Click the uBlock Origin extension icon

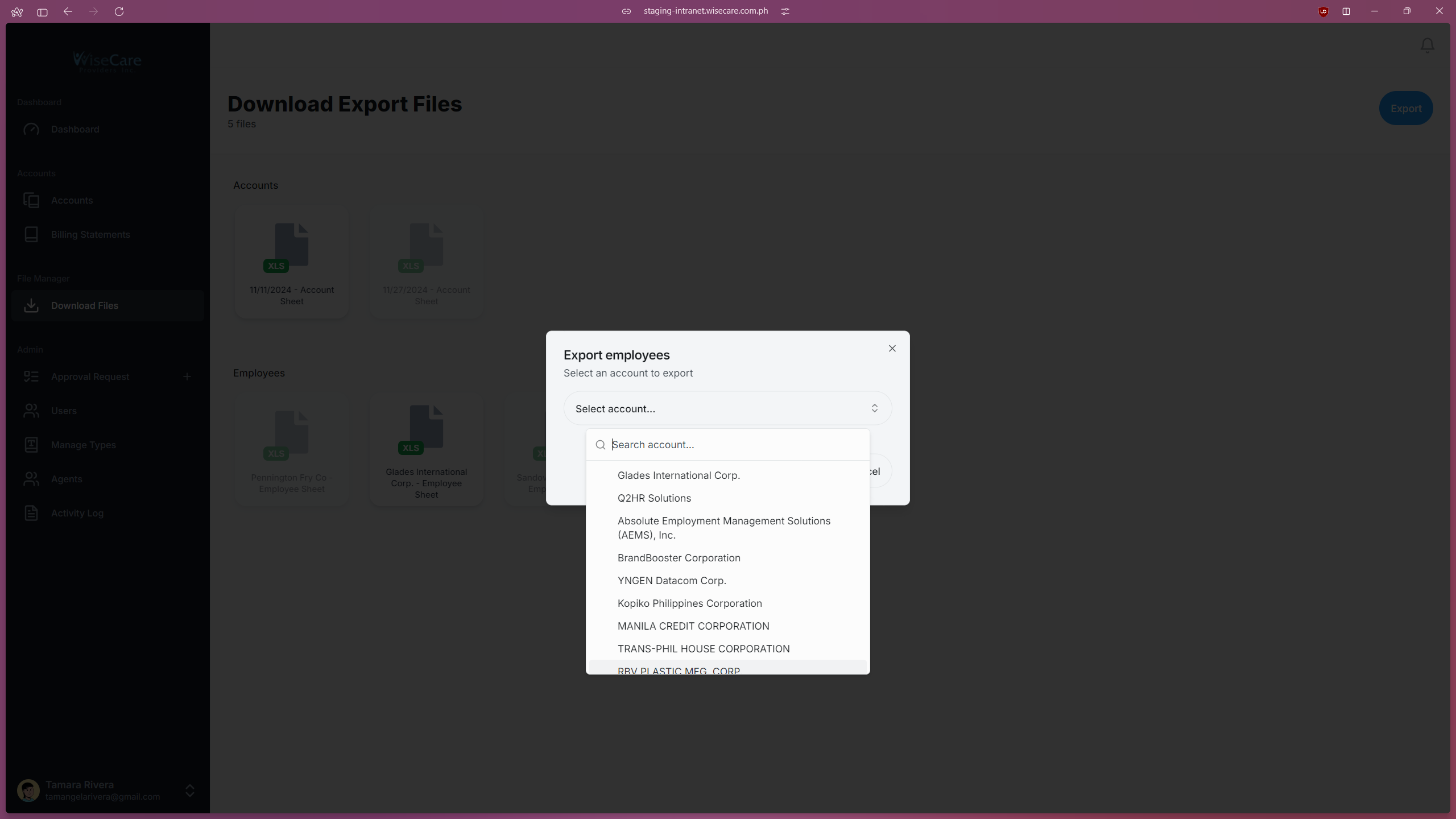coord(1322,11)
